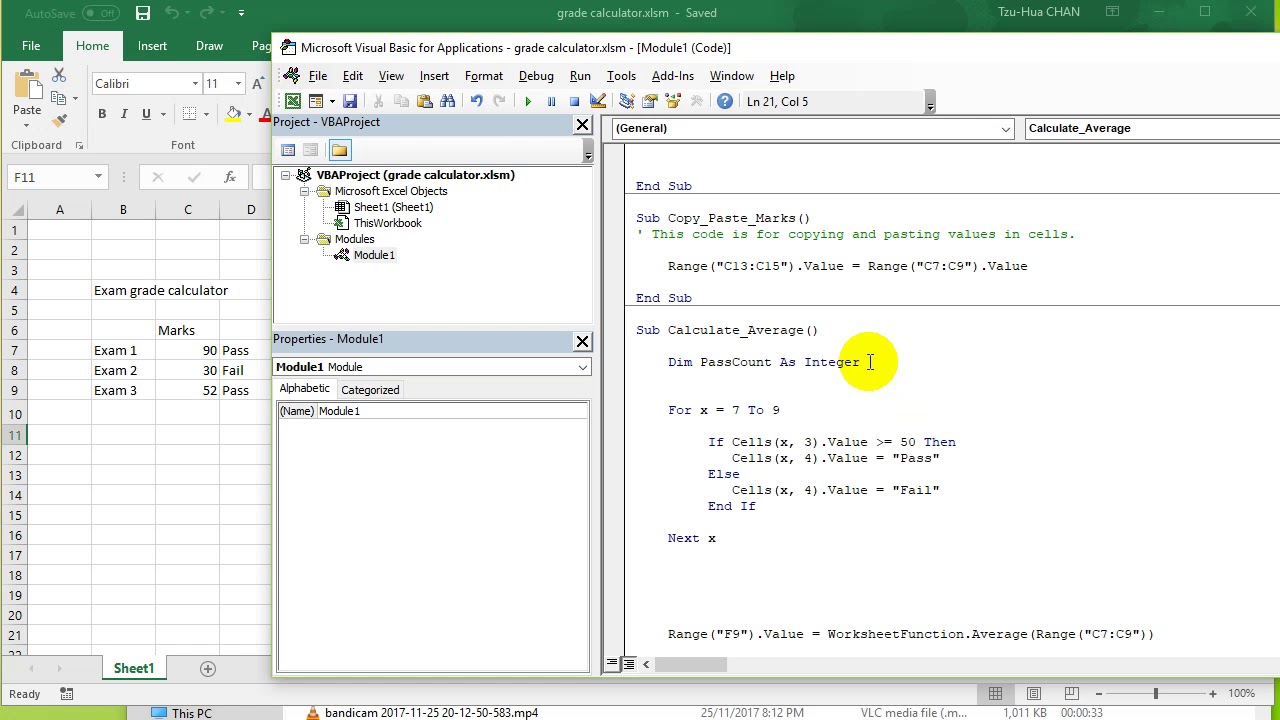Click the Cut scissors icon in Excel ribbon

[x=59, y=76]
